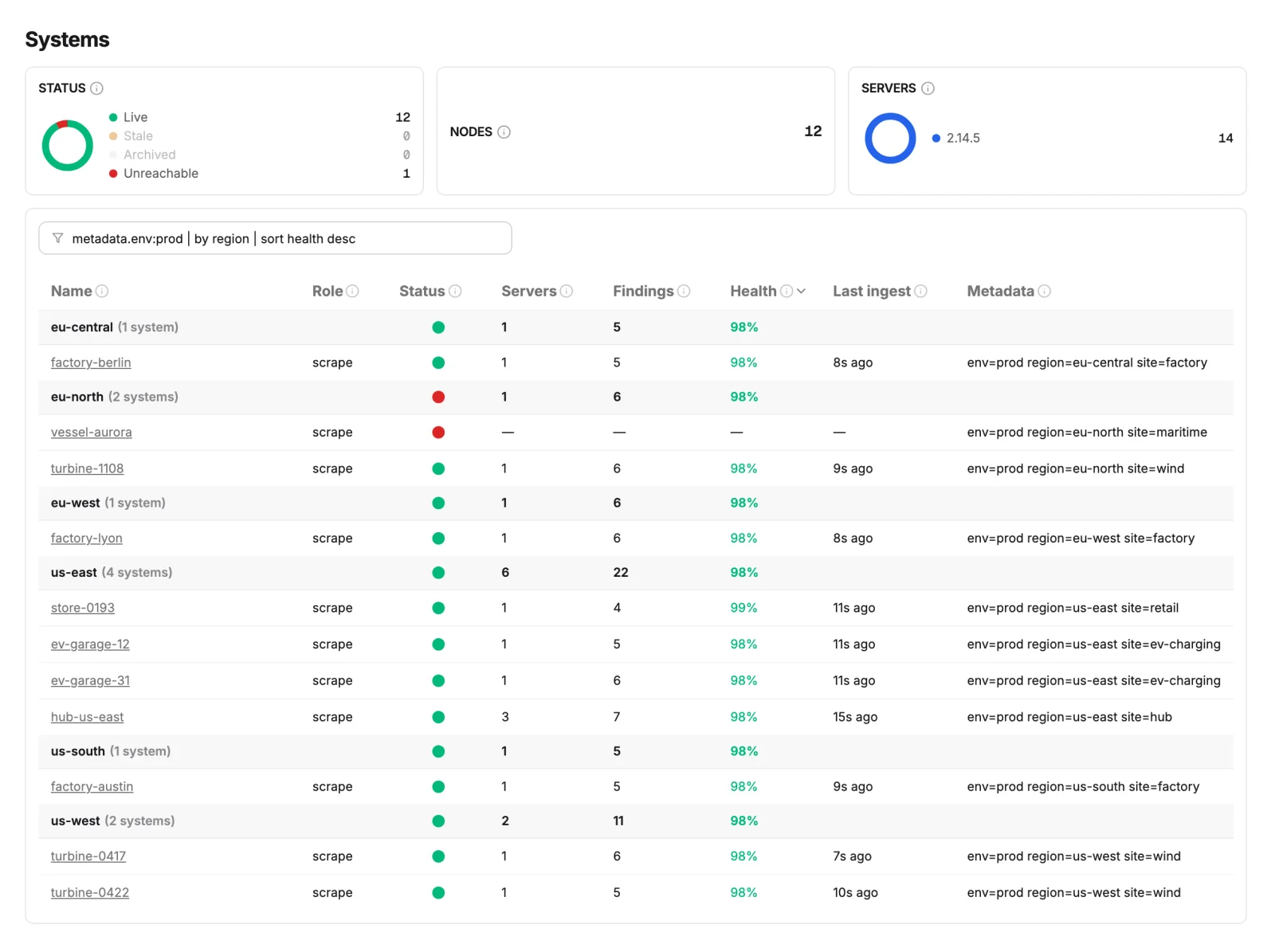1275x952 pixels.
Task: Select the eu-west group row label
Action: click(108, 503)
